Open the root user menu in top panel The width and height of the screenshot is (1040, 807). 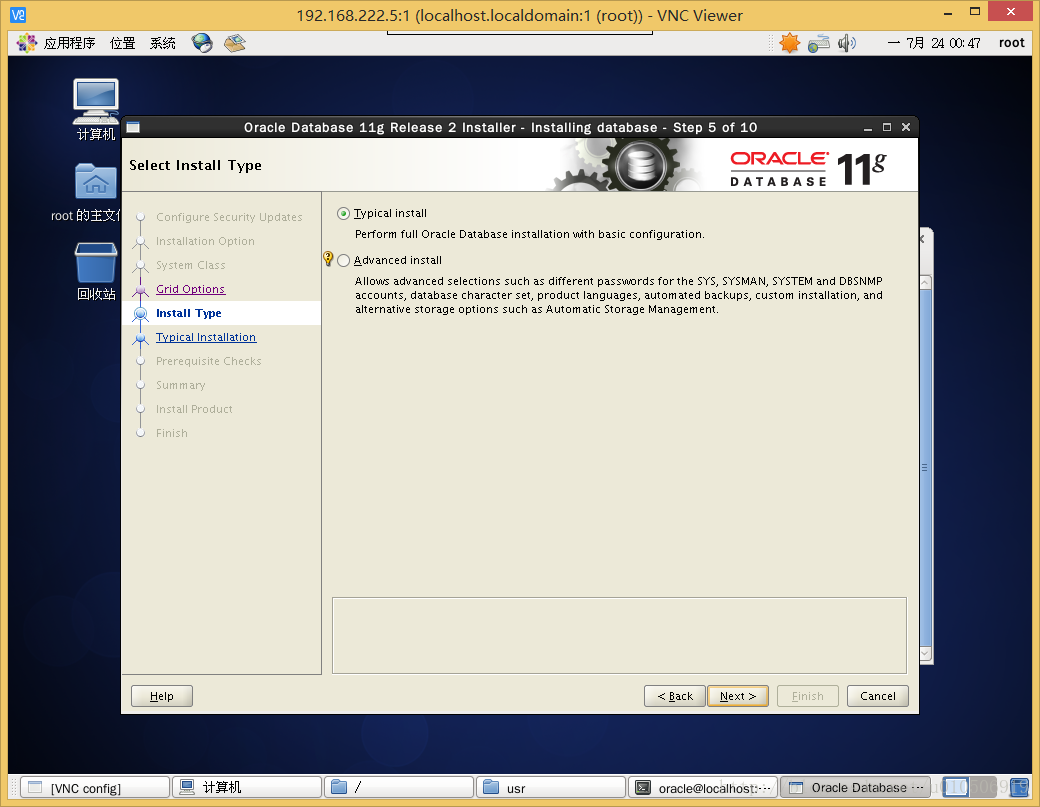1011,43
